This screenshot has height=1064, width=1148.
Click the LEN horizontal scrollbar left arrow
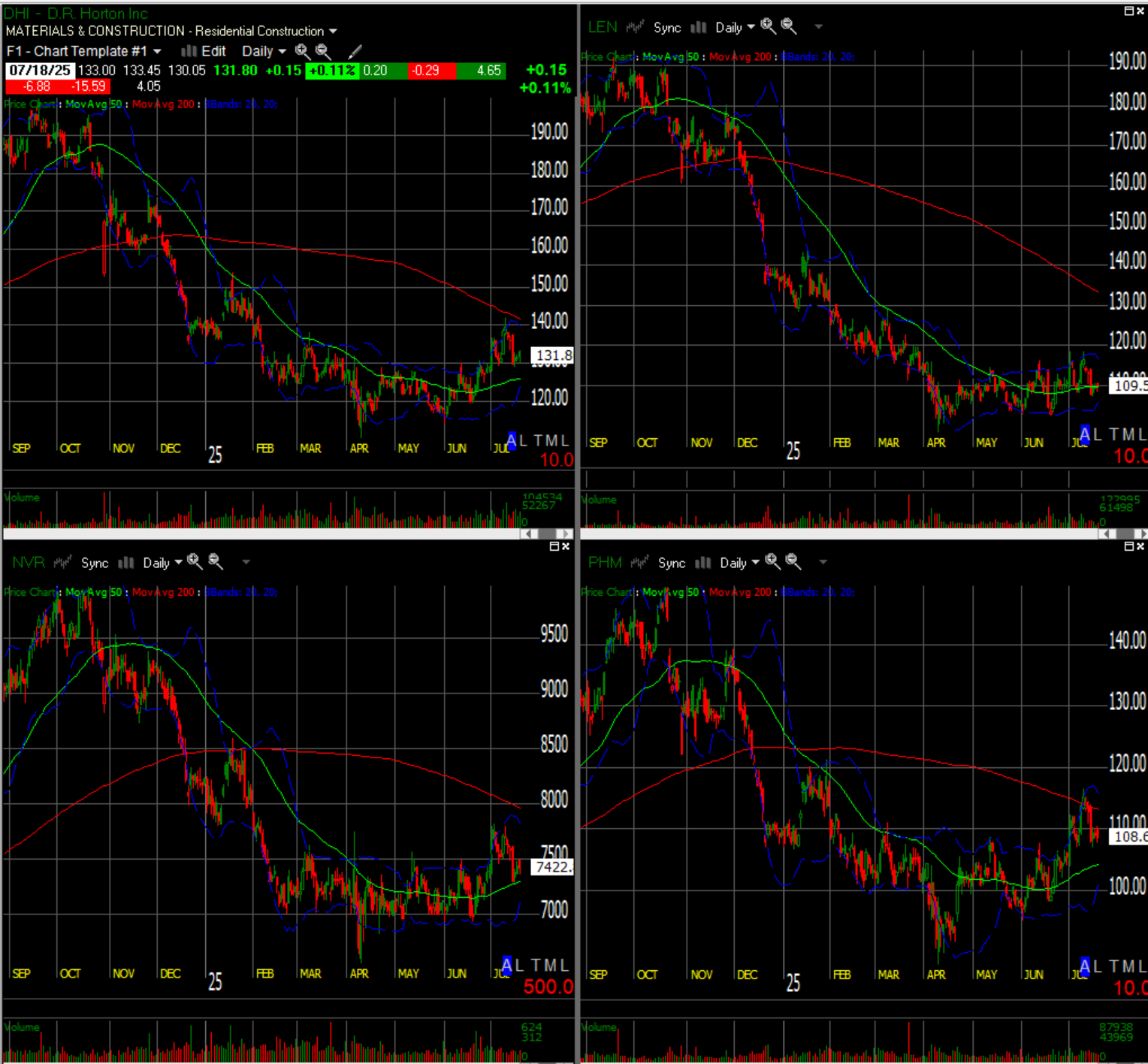pos(1107,534)
